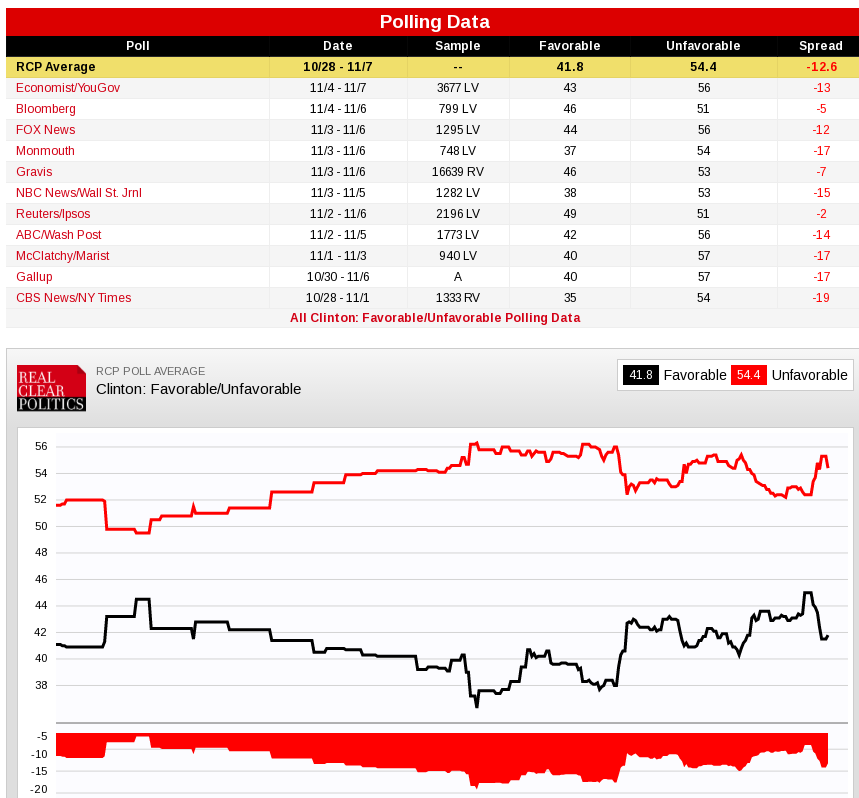Click Economist/YouGov sample 3677 LV
The image size is (859, 798).
457,88
